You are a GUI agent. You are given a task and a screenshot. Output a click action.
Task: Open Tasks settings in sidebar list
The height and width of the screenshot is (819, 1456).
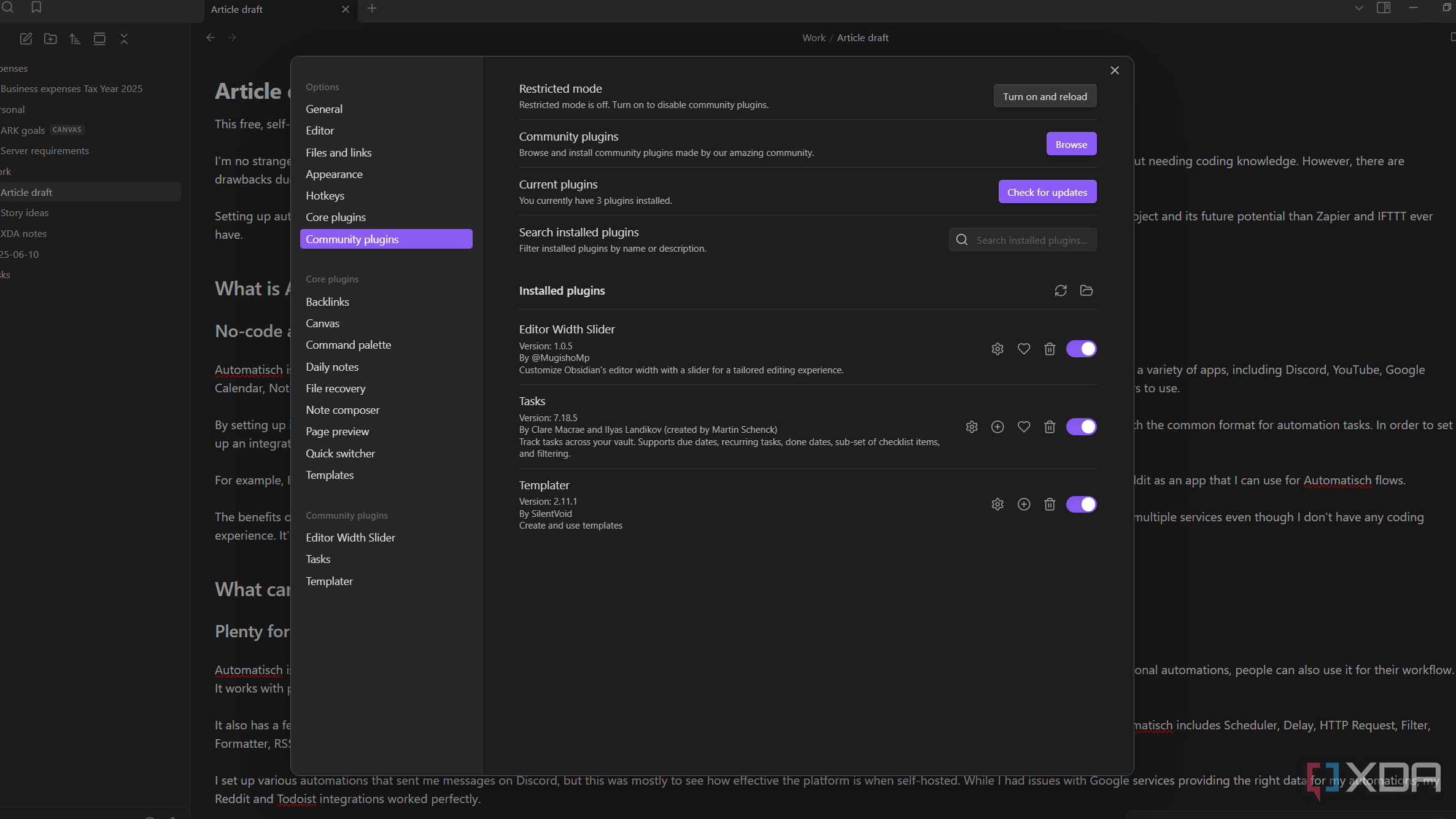(x=386, y=559)
